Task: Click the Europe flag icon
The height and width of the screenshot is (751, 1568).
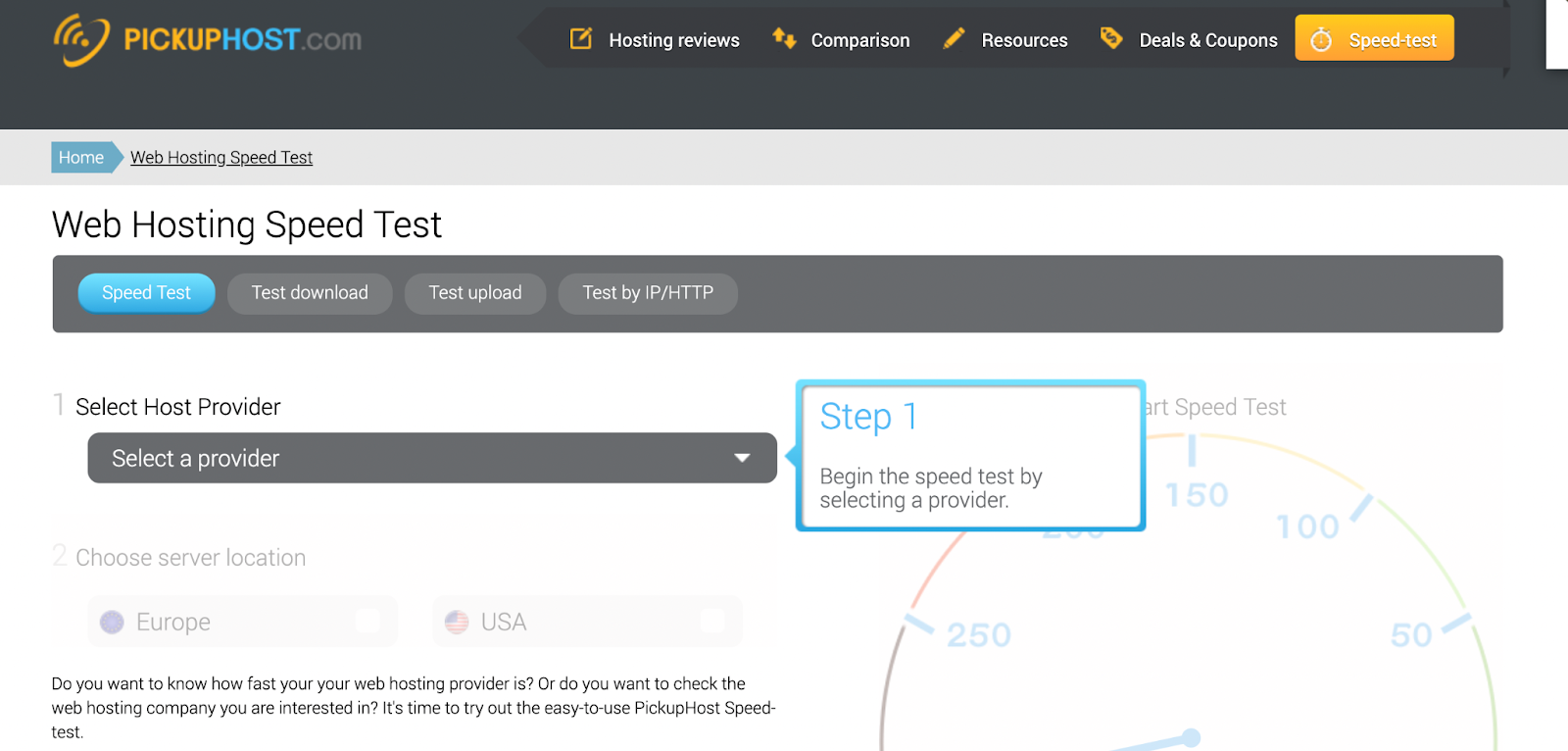Action: pos(112,622)
